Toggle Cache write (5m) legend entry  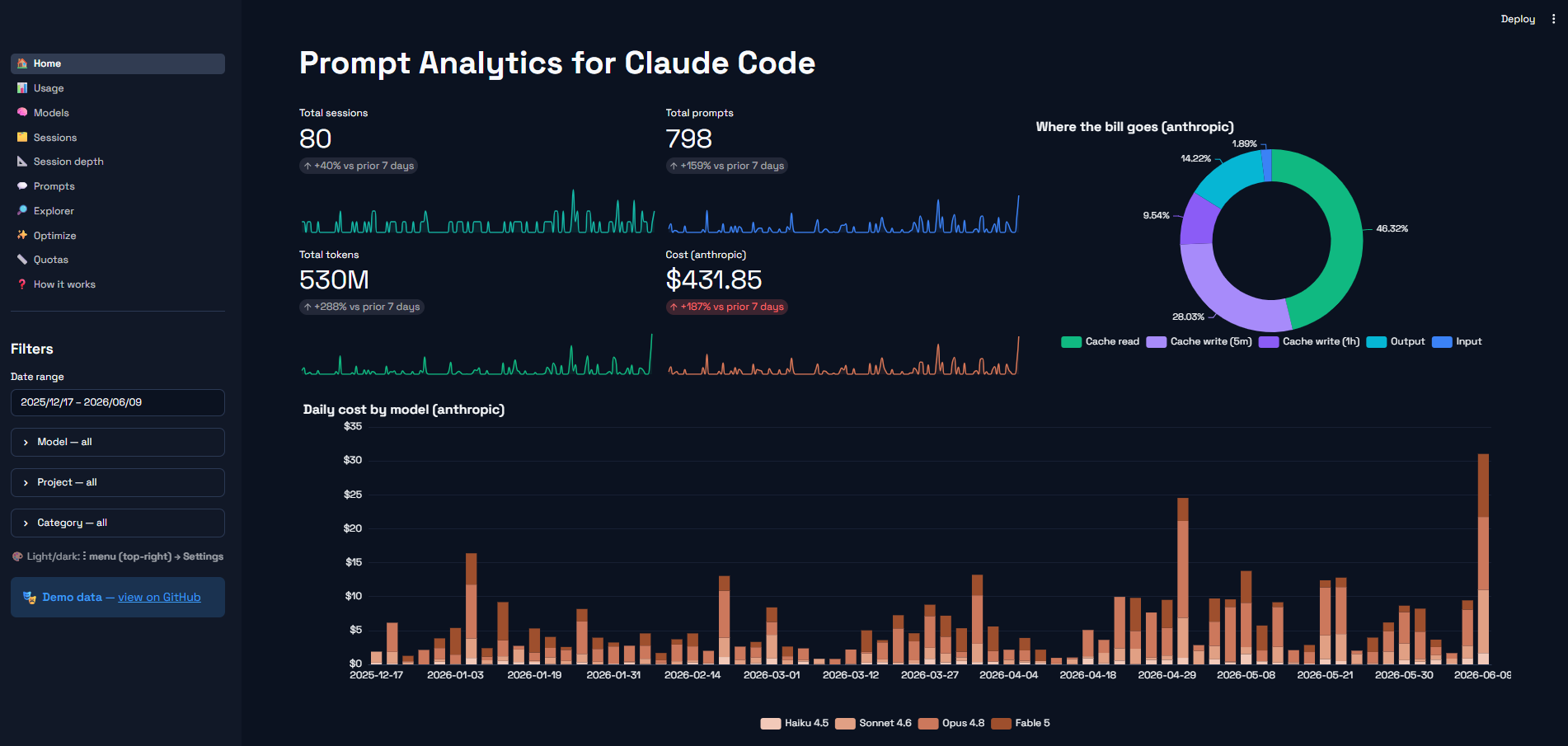tap(1199, 342)
